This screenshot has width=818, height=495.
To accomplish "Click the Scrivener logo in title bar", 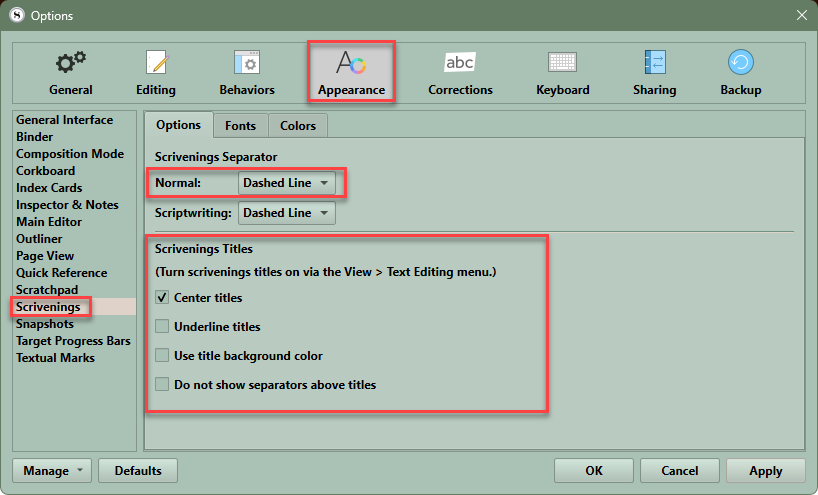I will (x=17, y=15).
